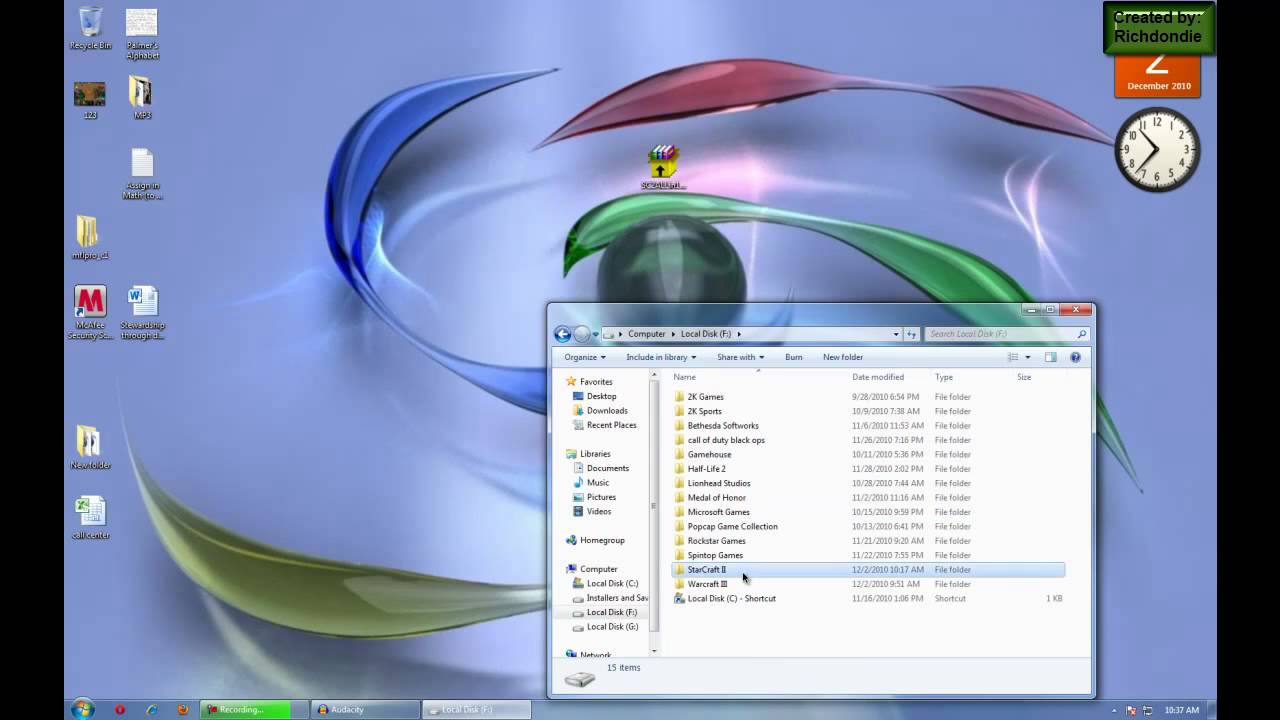Select the MP3 folder on desktop
This screenshot has height=720, width=1280.
click(142, 97)
